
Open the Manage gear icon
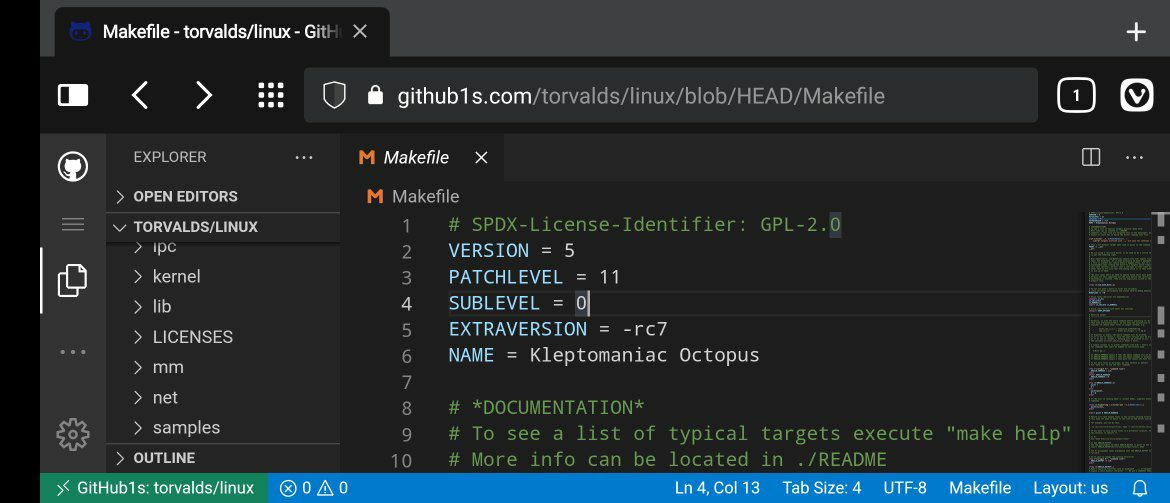tap(72, 434)
